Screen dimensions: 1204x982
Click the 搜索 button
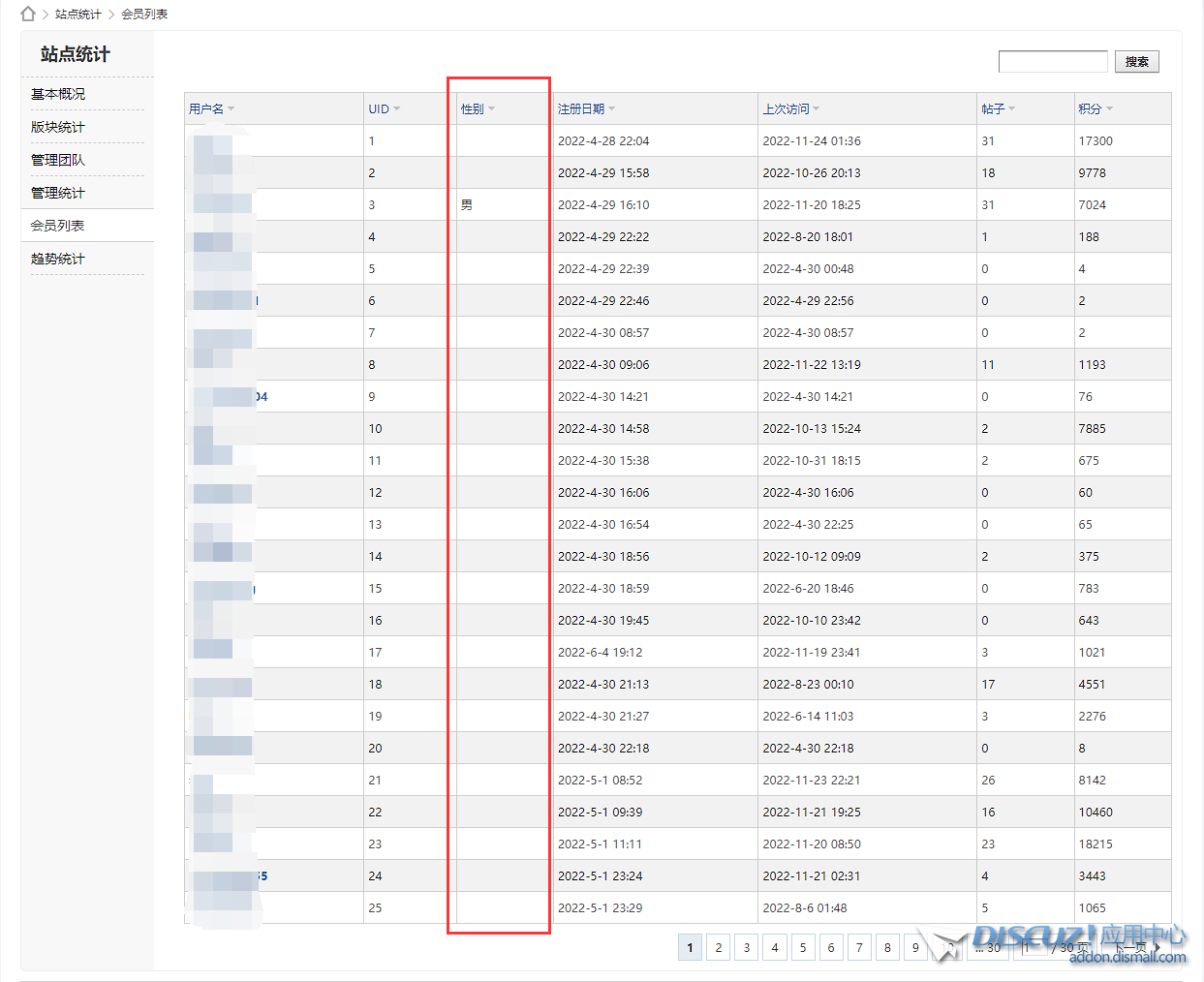pos(1136,62)
